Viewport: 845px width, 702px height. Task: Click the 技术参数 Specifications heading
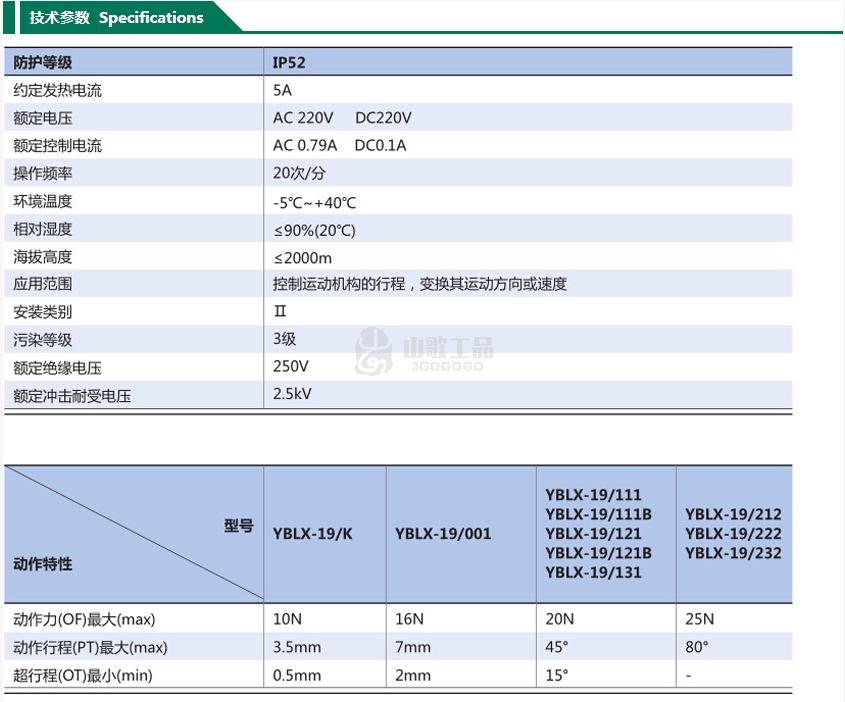(116, 18)
